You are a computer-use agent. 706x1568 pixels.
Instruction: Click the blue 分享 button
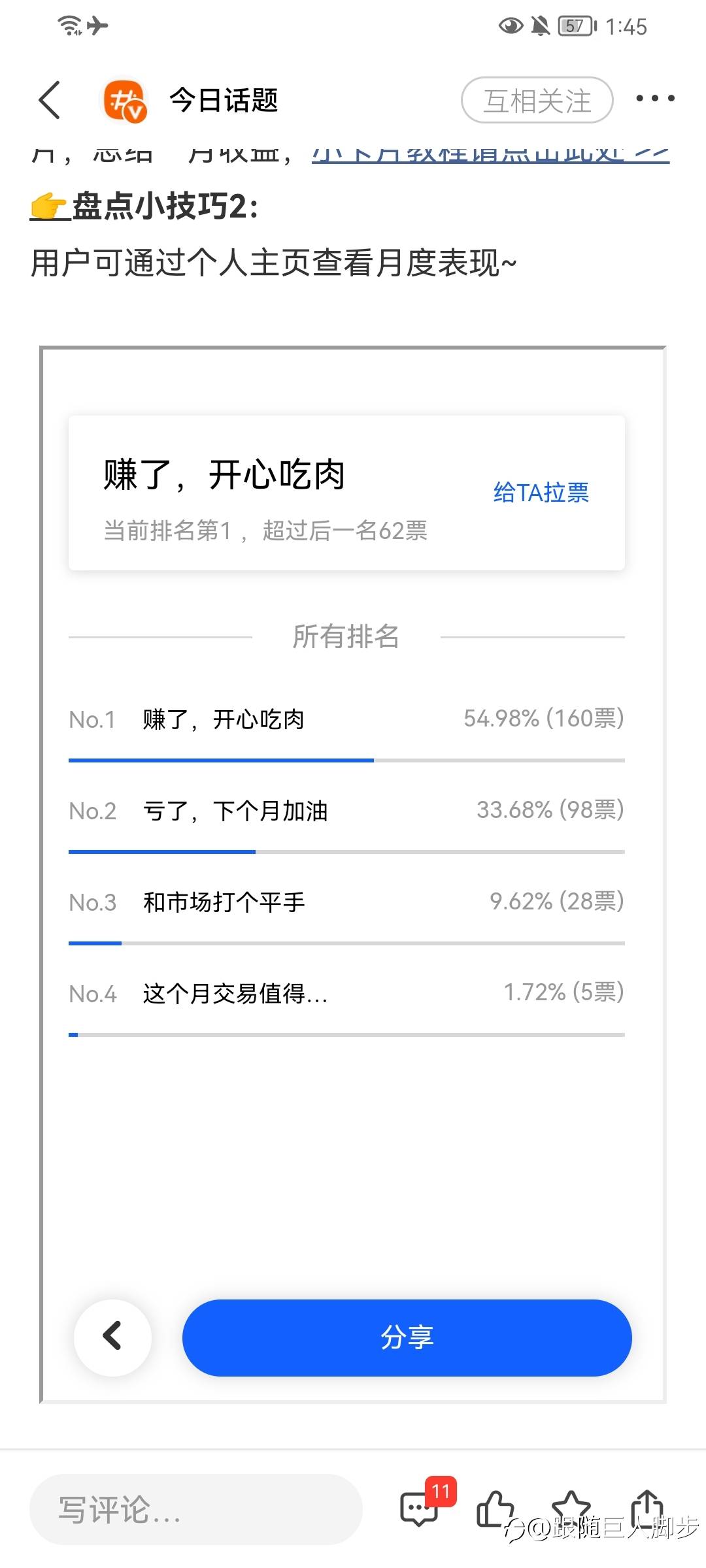(x=407, y=1337)
